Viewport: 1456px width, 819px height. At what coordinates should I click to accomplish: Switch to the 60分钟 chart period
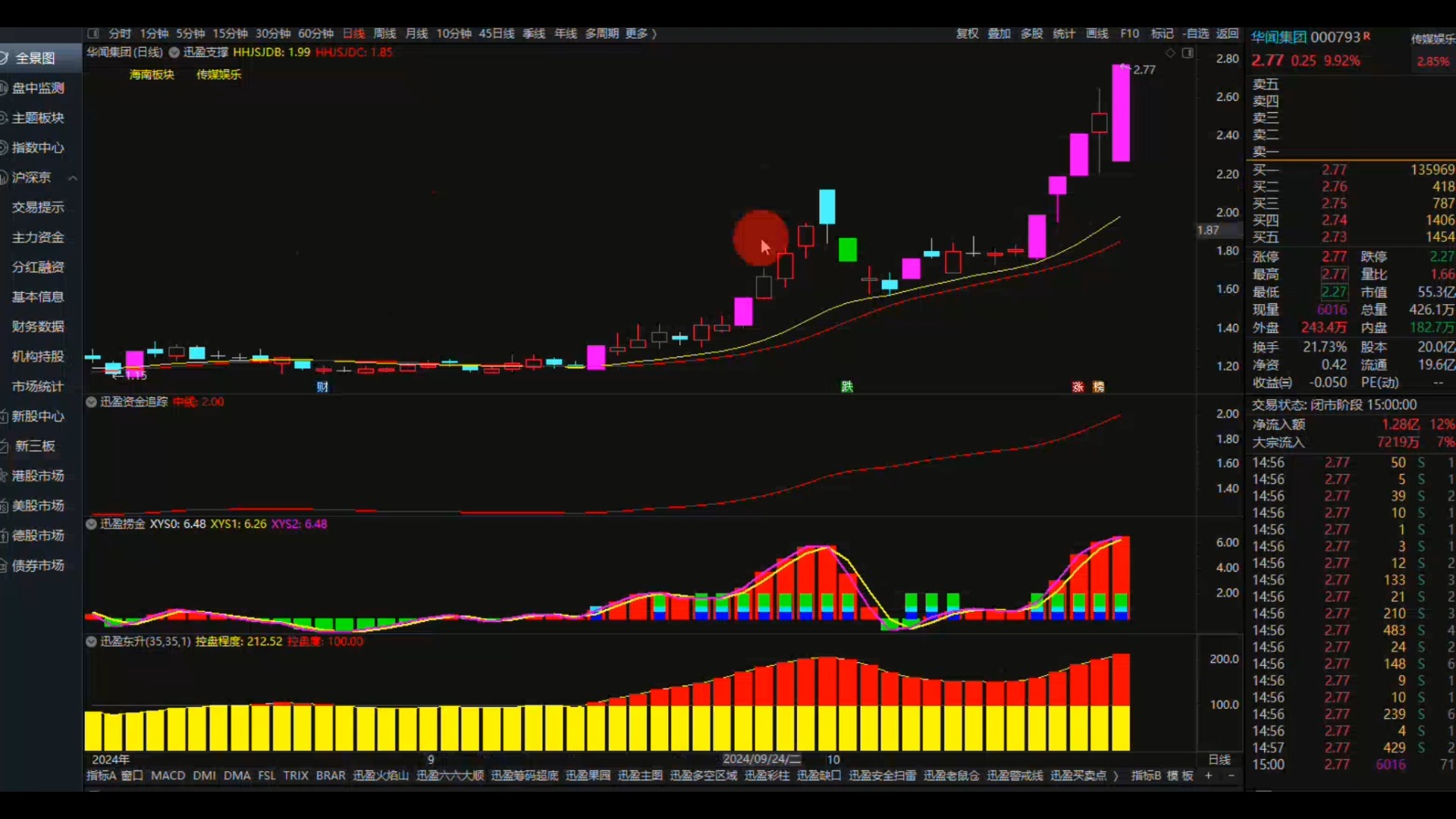pos(315,33)
